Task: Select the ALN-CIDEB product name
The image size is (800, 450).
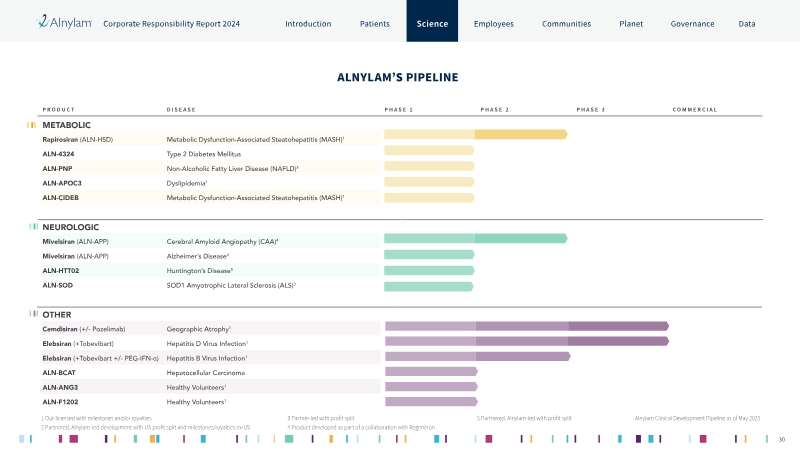Action: click(60, 197)
